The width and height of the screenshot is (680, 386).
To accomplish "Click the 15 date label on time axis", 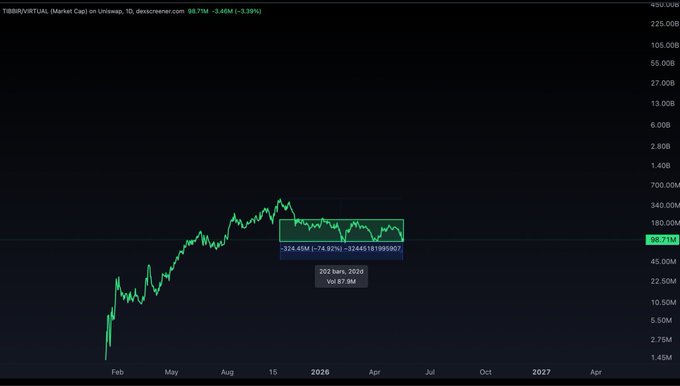I will point(273,372).
